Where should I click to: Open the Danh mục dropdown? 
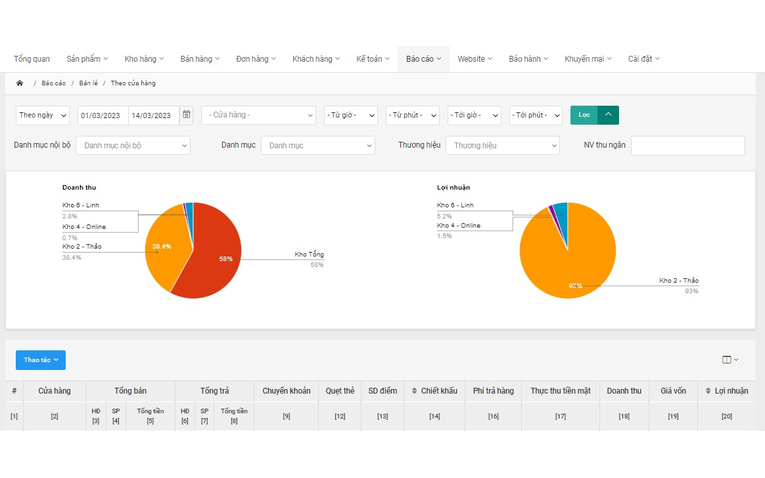pos(318,145)
